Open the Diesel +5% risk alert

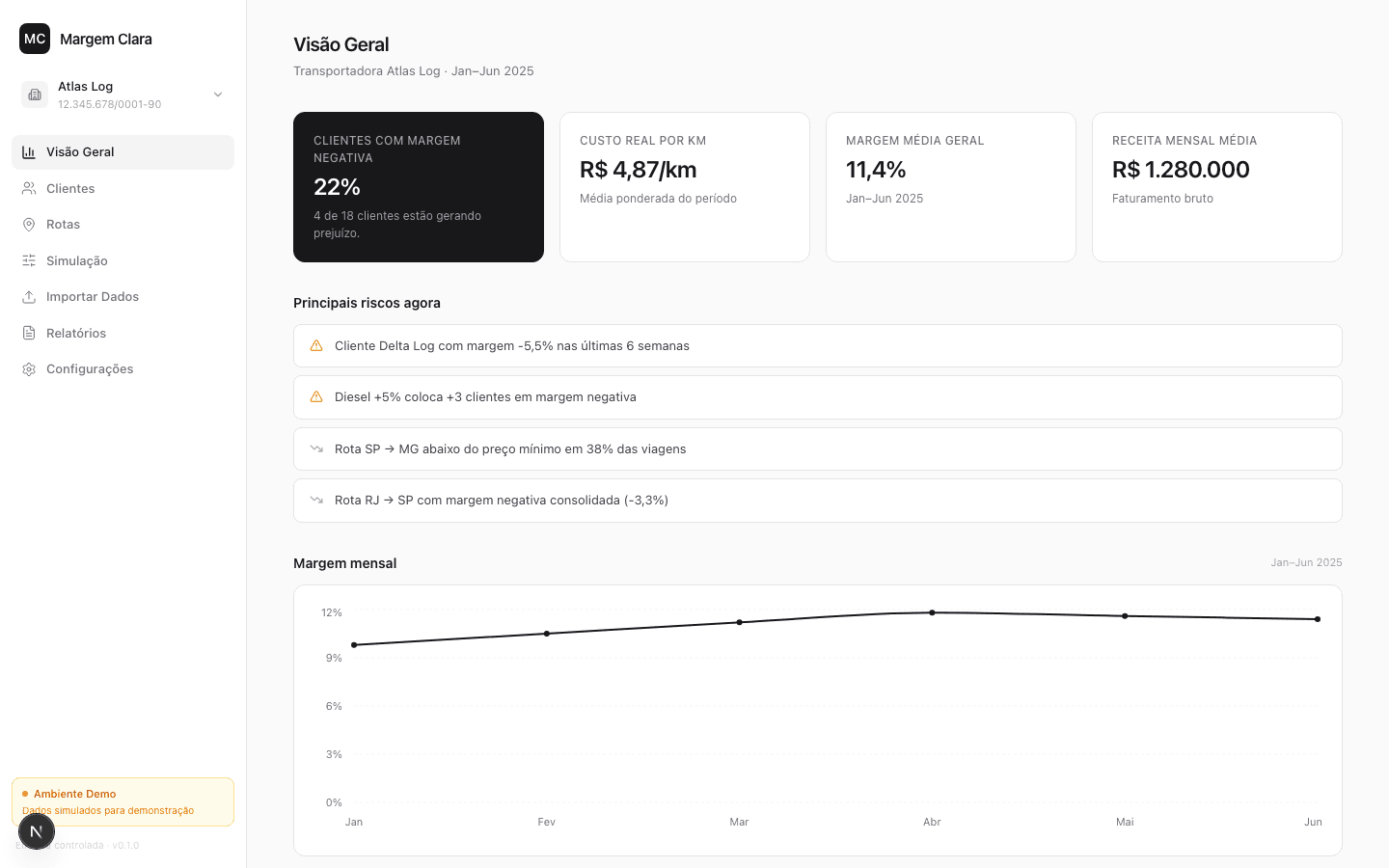[x=818, y=397]
